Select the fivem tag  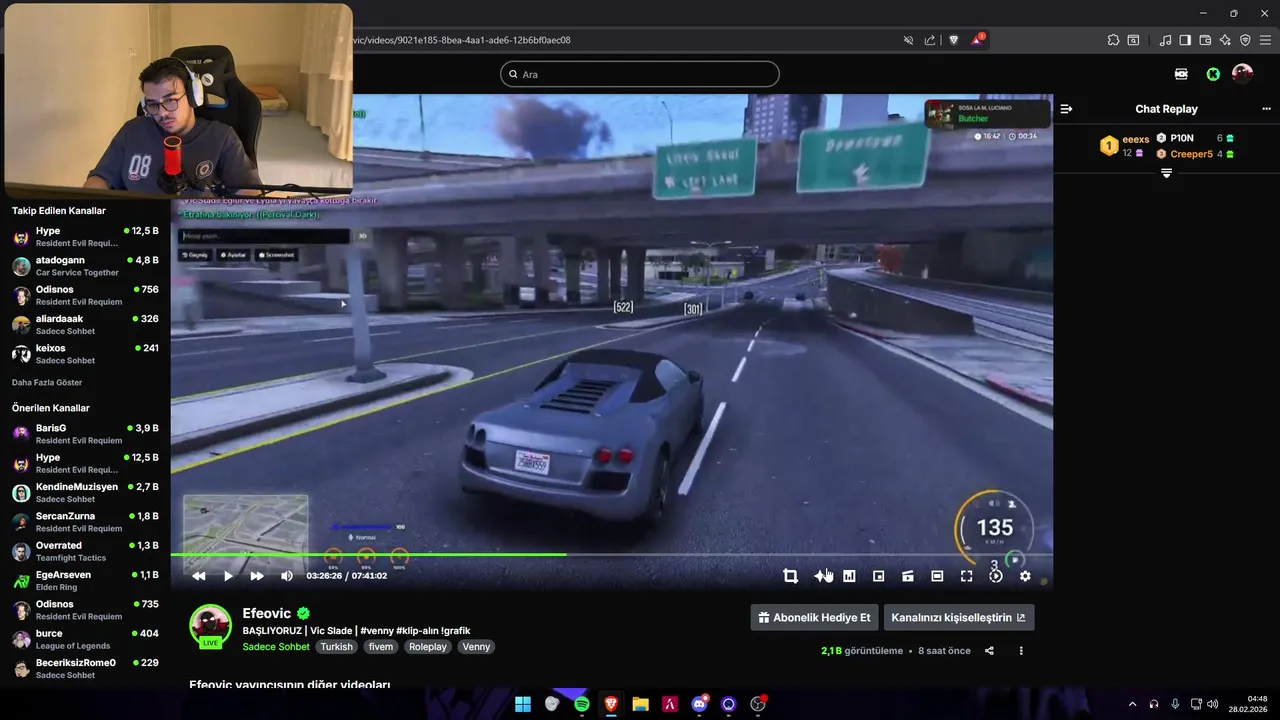(x=381, y=647)
